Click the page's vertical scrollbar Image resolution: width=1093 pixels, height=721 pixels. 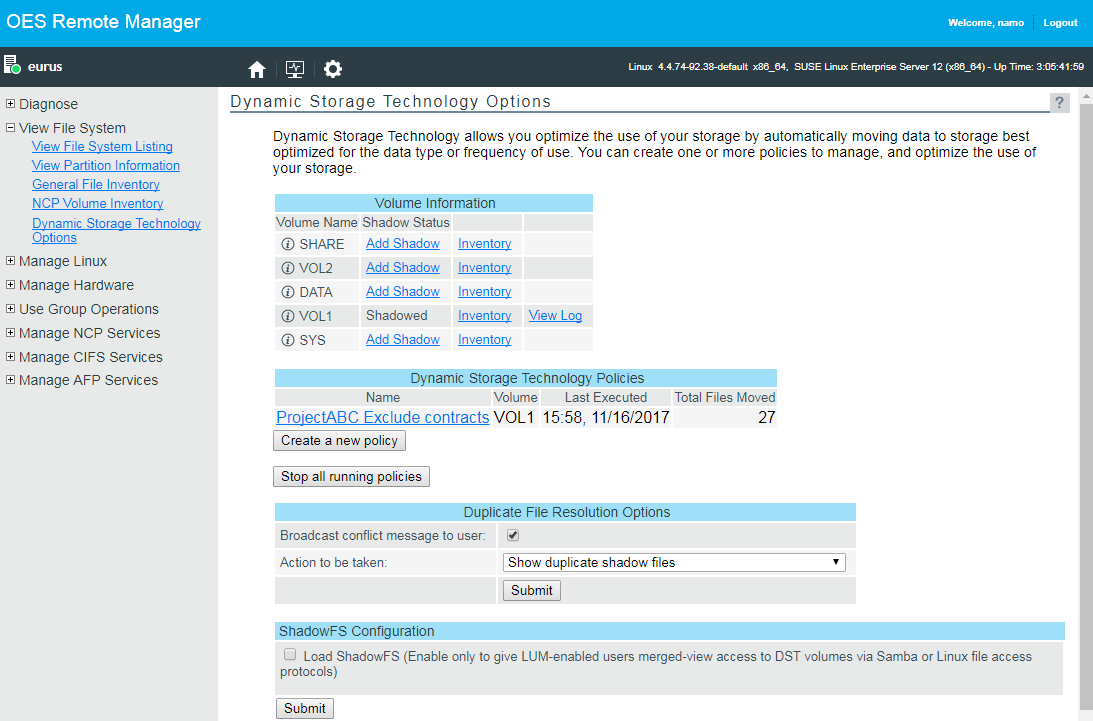(x=1085, y=400)
